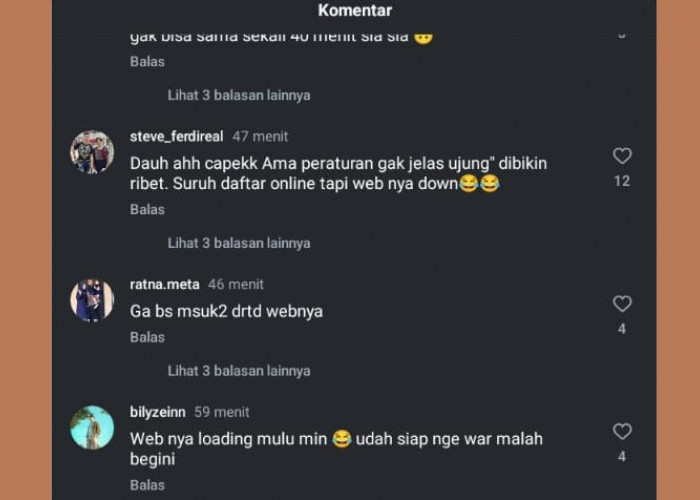This screenshot has width=700, height=500.
Task: Expand 3 replies under ratna.meta's comment
Action: coord(239,371)
